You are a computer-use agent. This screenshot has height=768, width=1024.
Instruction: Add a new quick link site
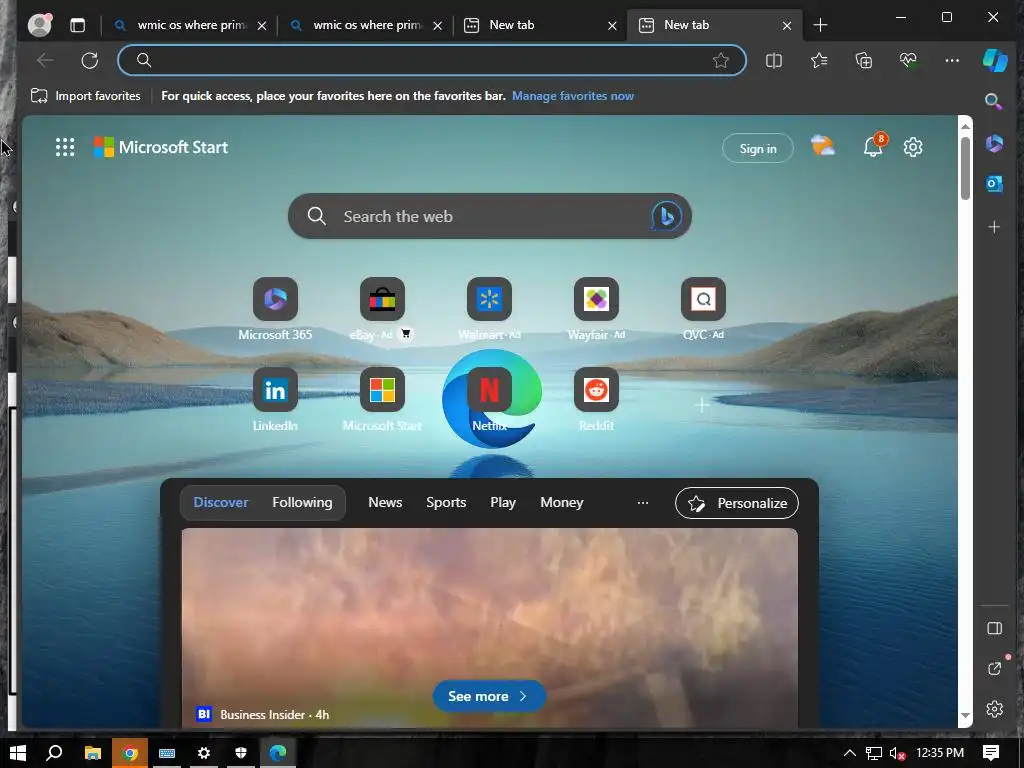point(702,405)
